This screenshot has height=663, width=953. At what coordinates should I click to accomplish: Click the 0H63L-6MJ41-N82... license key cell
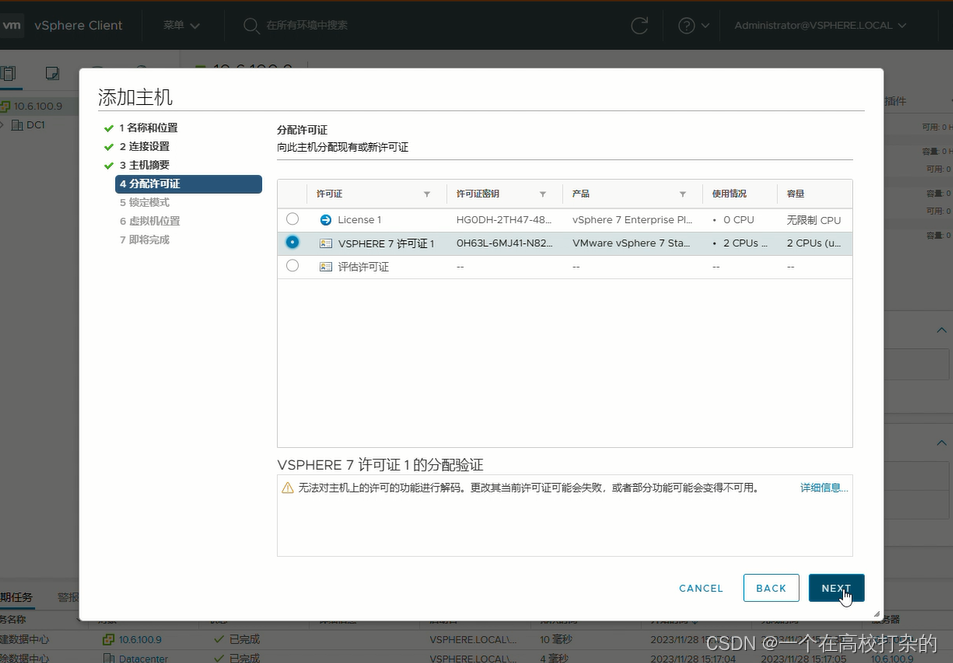click(504, 243)
